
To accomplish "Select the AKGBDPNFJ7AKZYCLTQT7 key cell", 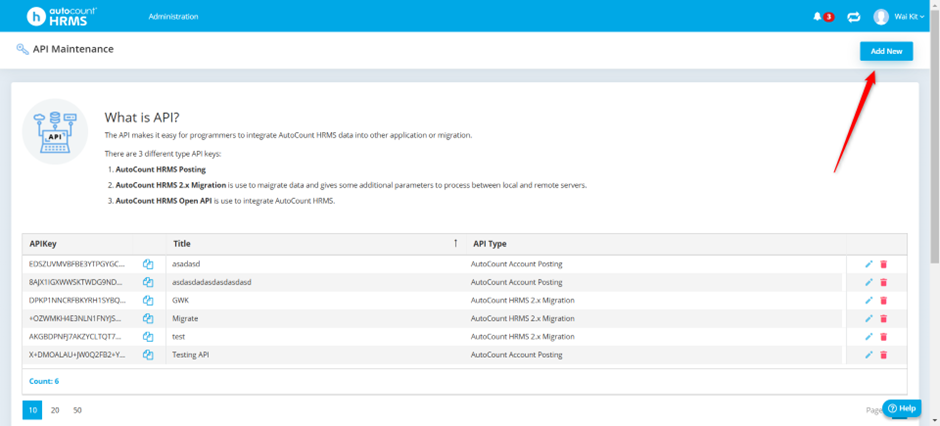I will (77, 337).
